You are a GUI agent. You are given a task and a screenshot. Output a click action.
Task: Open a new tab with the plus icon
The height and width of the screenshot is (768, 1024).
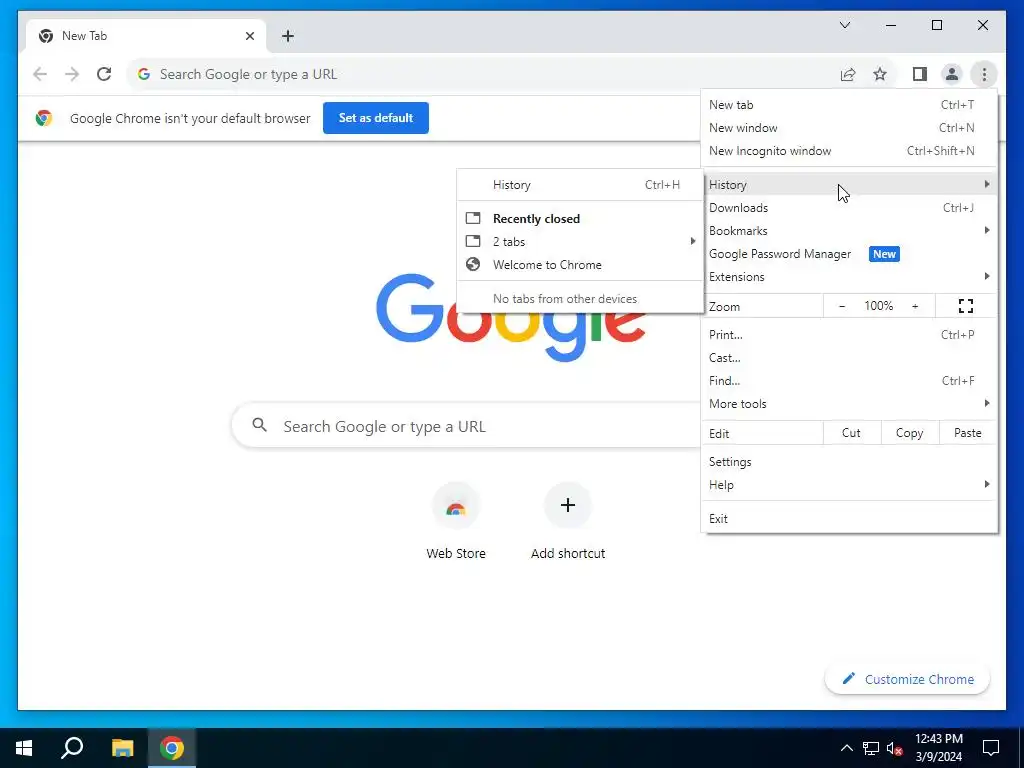[x=287, y=36]
